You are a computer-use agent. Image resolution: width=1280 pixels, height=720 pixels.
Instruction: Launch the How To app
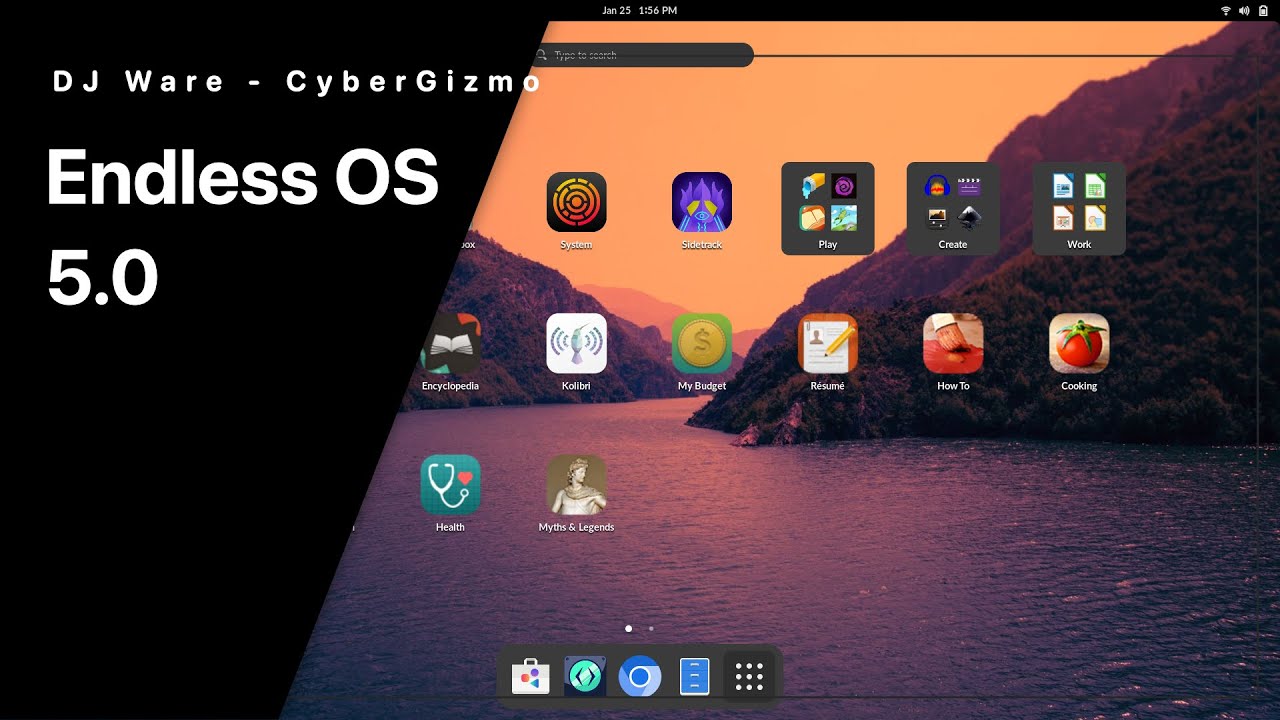[953, 343]
